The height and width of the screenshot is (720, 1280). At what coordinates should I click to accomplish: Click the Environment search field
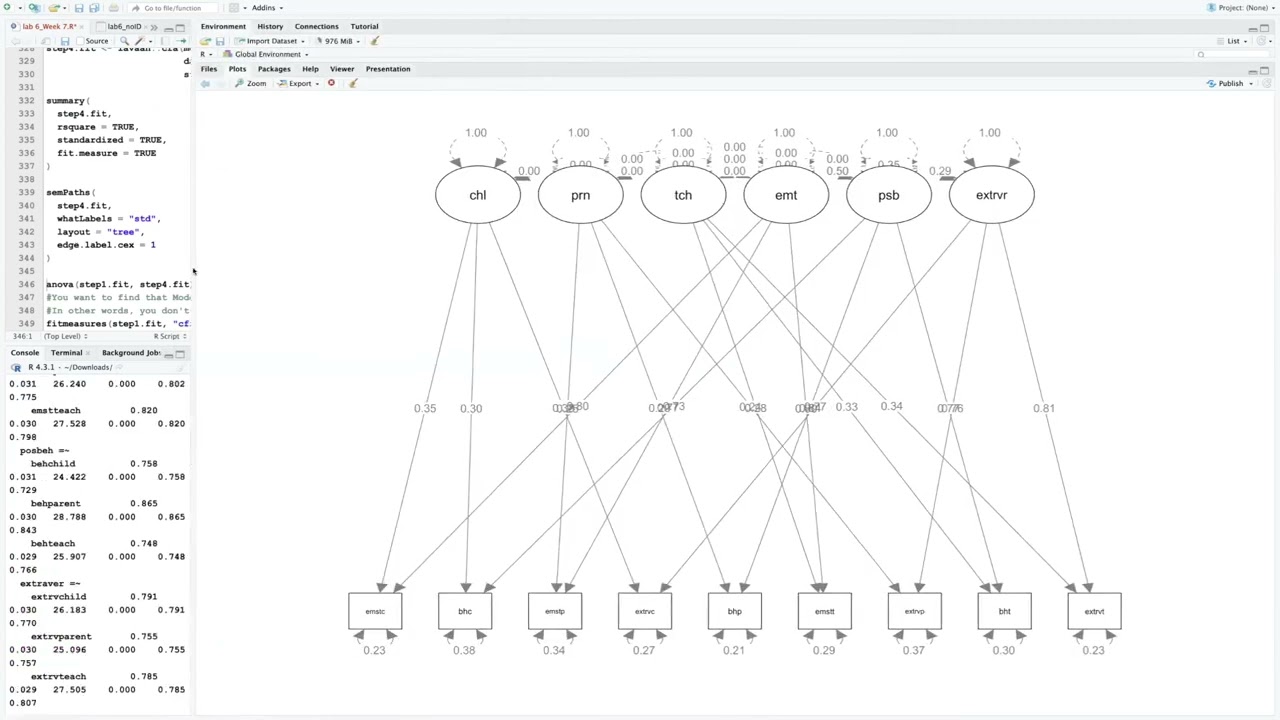click(x=1232, y=54)
